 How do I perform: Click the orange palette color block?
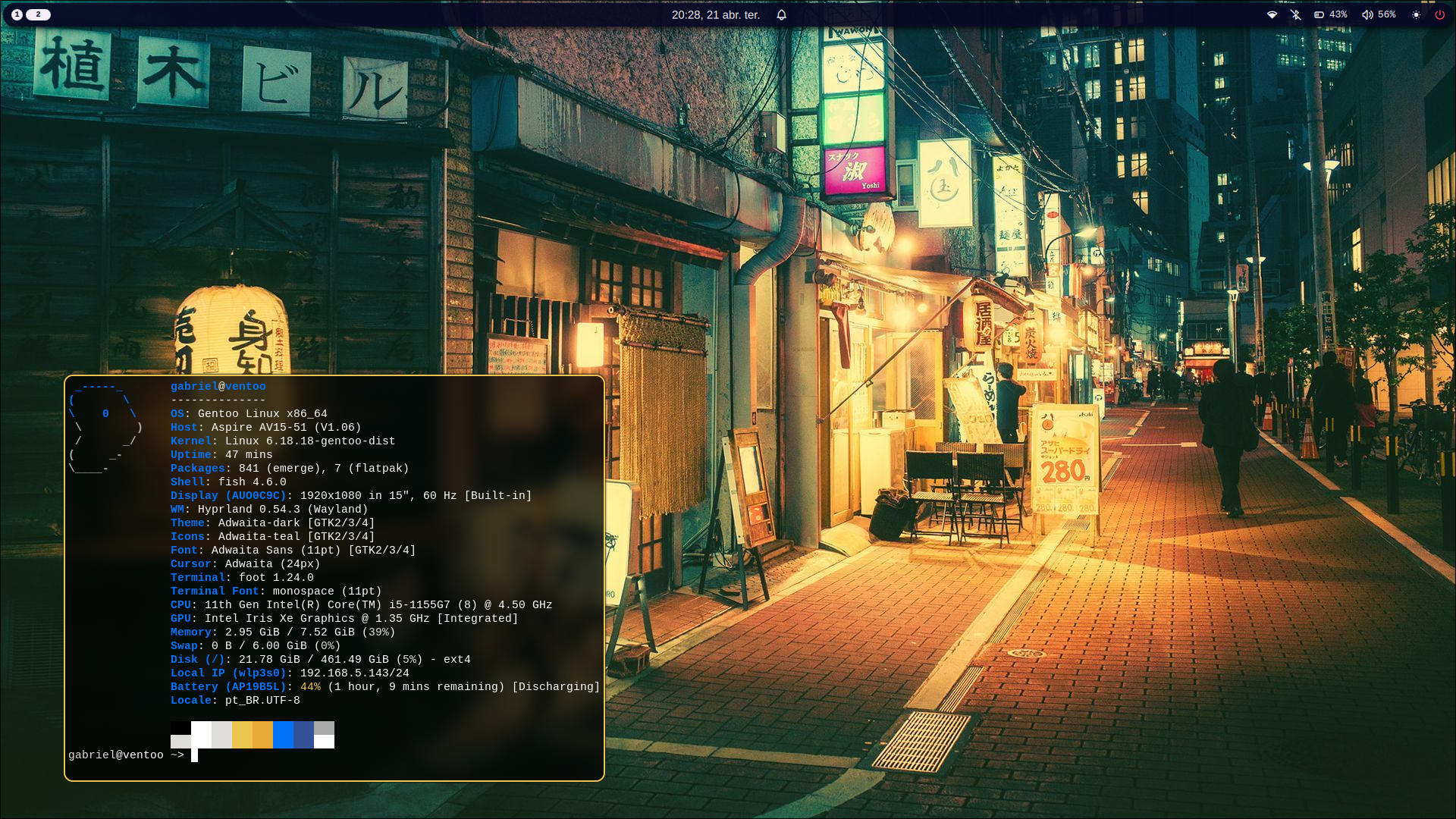262,735
